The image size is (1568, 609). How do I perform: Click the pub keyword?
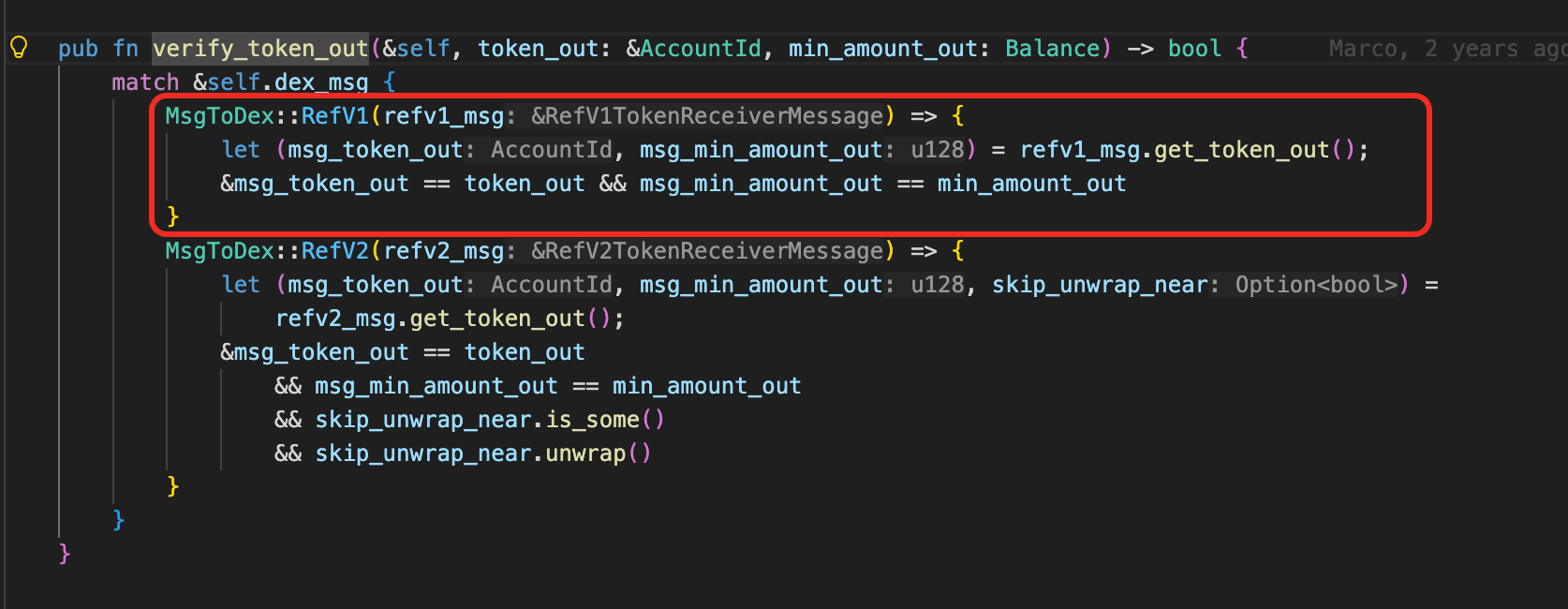pos(78,49)
